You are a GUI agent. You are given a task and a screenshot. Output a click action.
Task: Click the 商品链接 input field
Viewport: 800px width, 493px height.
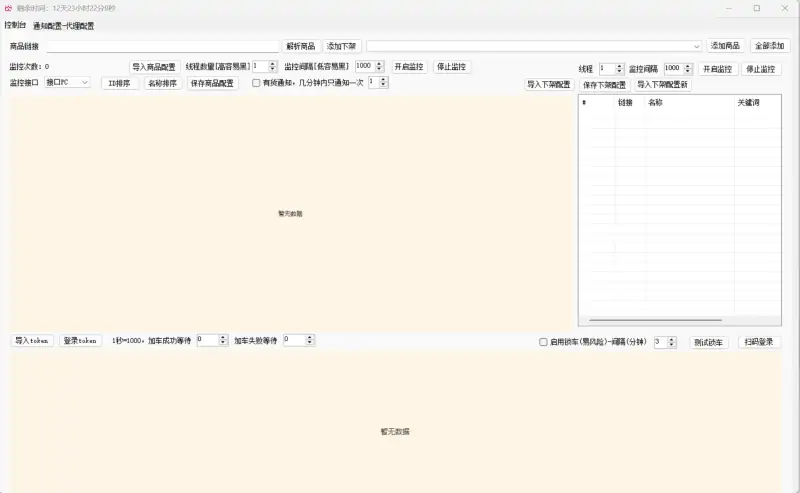click(x=162, y=46)
